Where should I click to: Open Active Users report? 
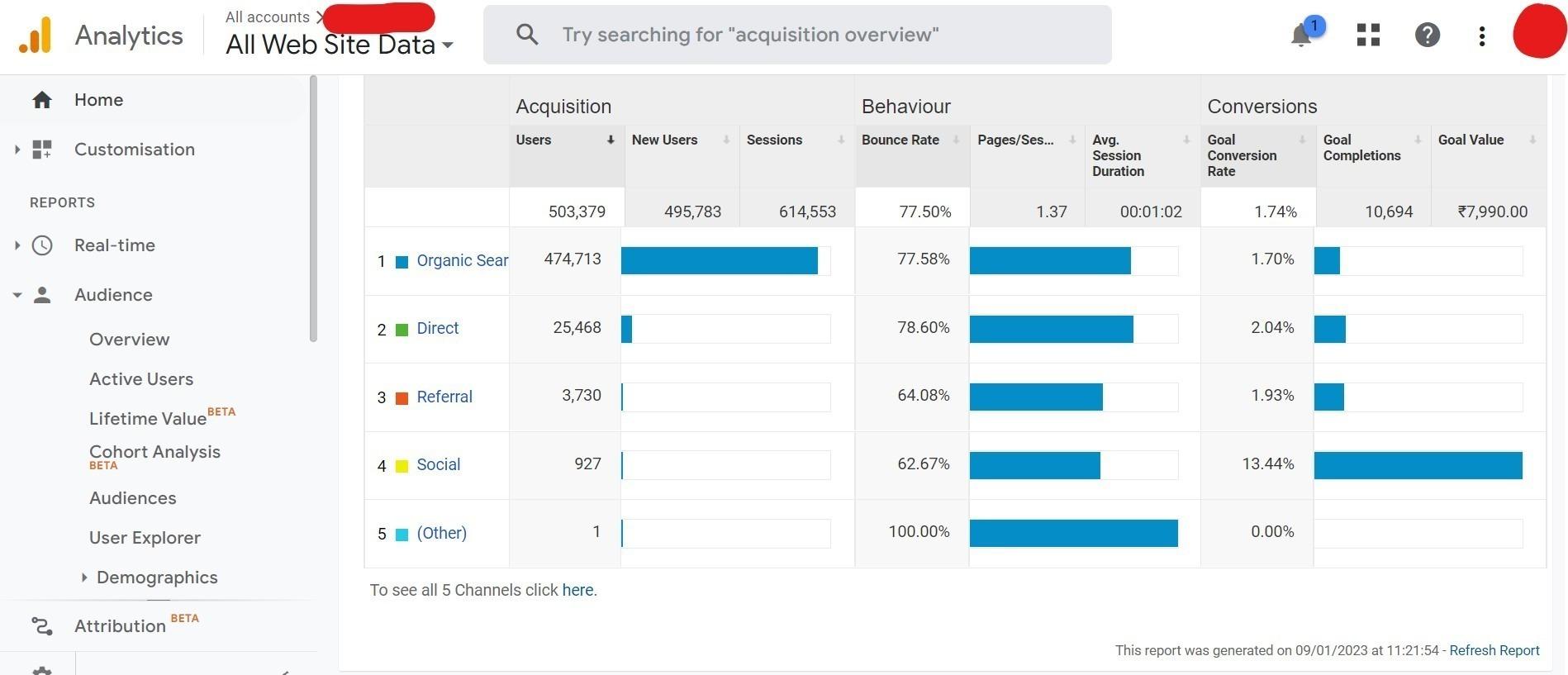pyautogui.click(x=141, y=379)
